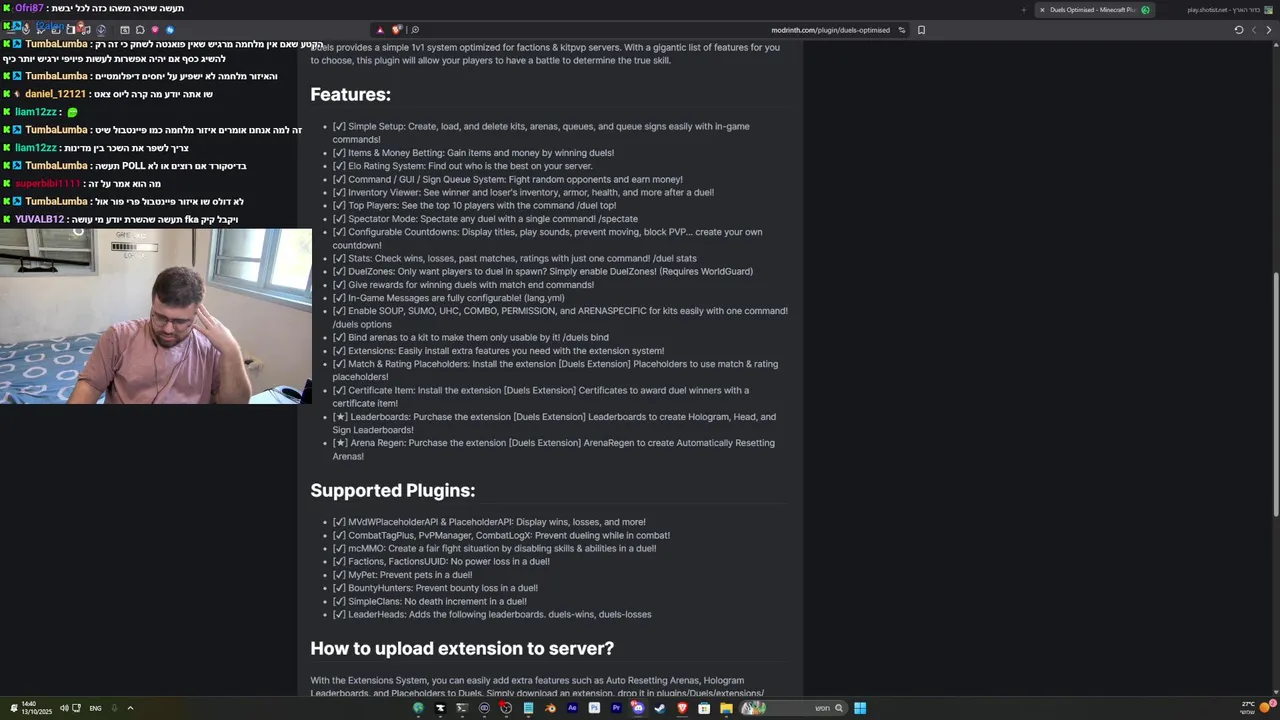The width and height of the screenshot is (1280, 720).
Task: Click the 'Inventory Viewer' feature line
Action: 523,193
